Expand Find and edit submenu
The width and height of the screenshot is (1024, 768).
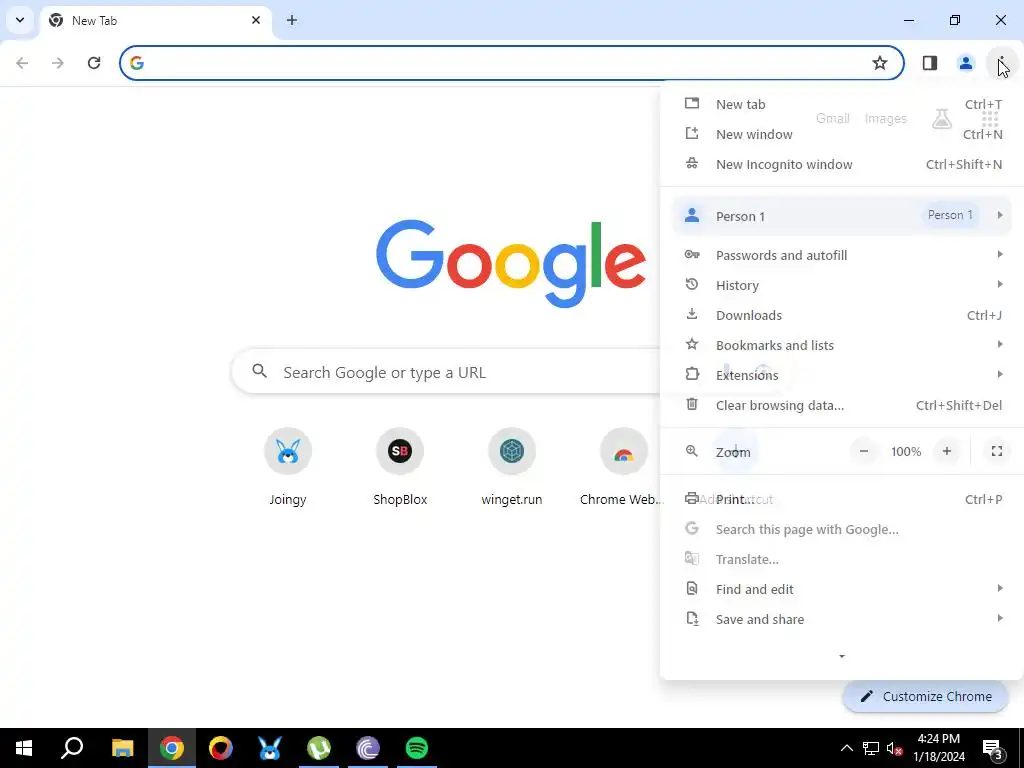[842, 590]
